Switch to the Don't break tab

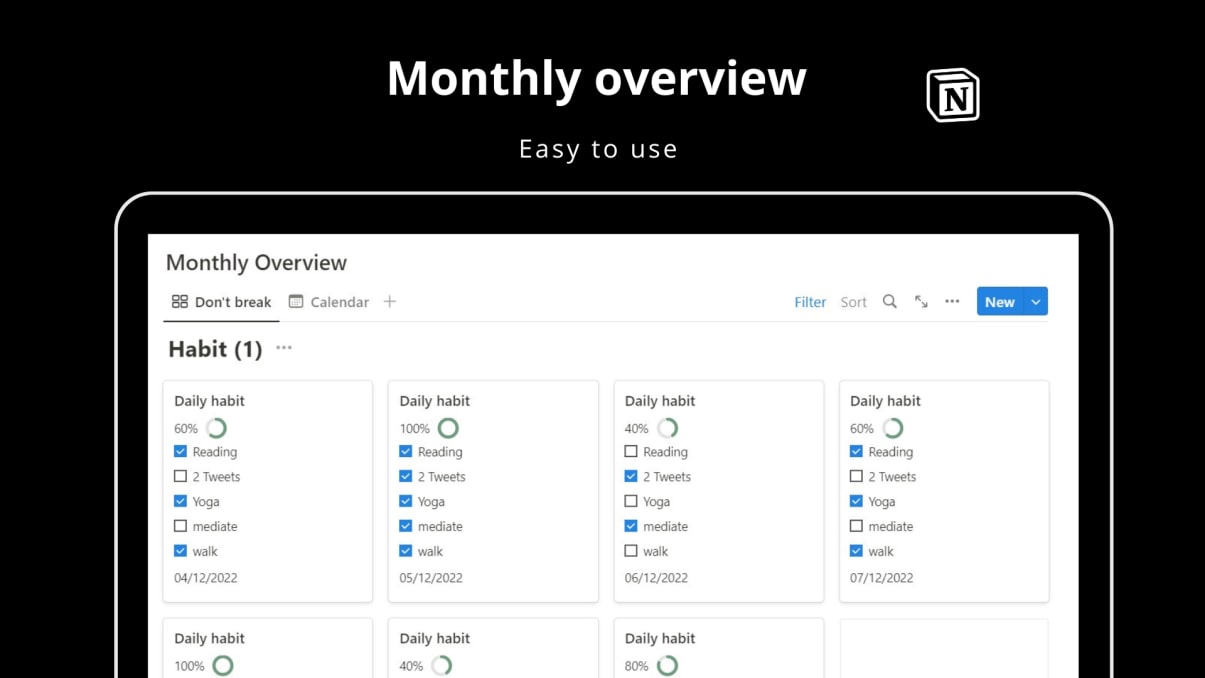221,302
